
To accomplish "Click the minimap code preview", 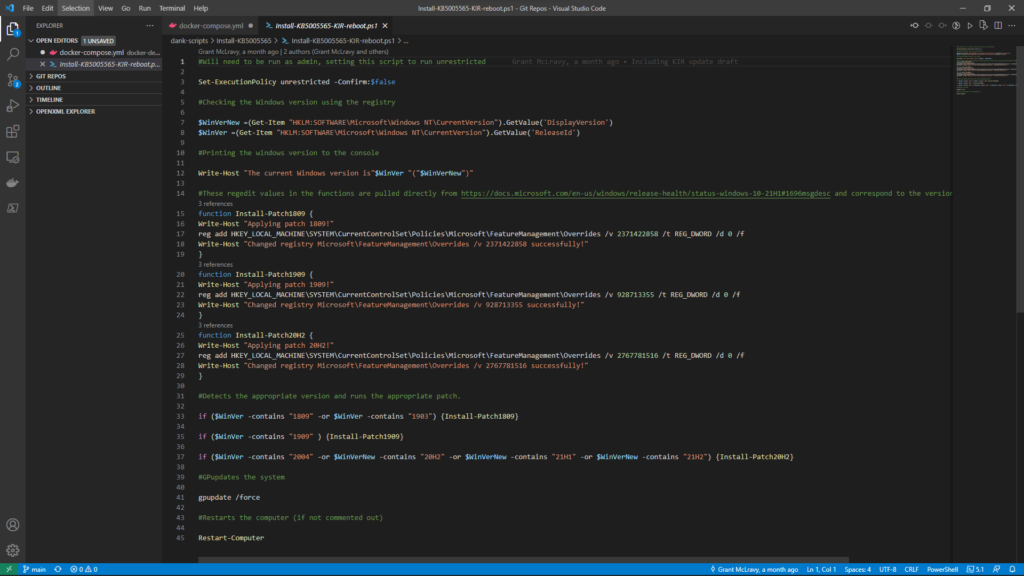I will click(982, 70).
